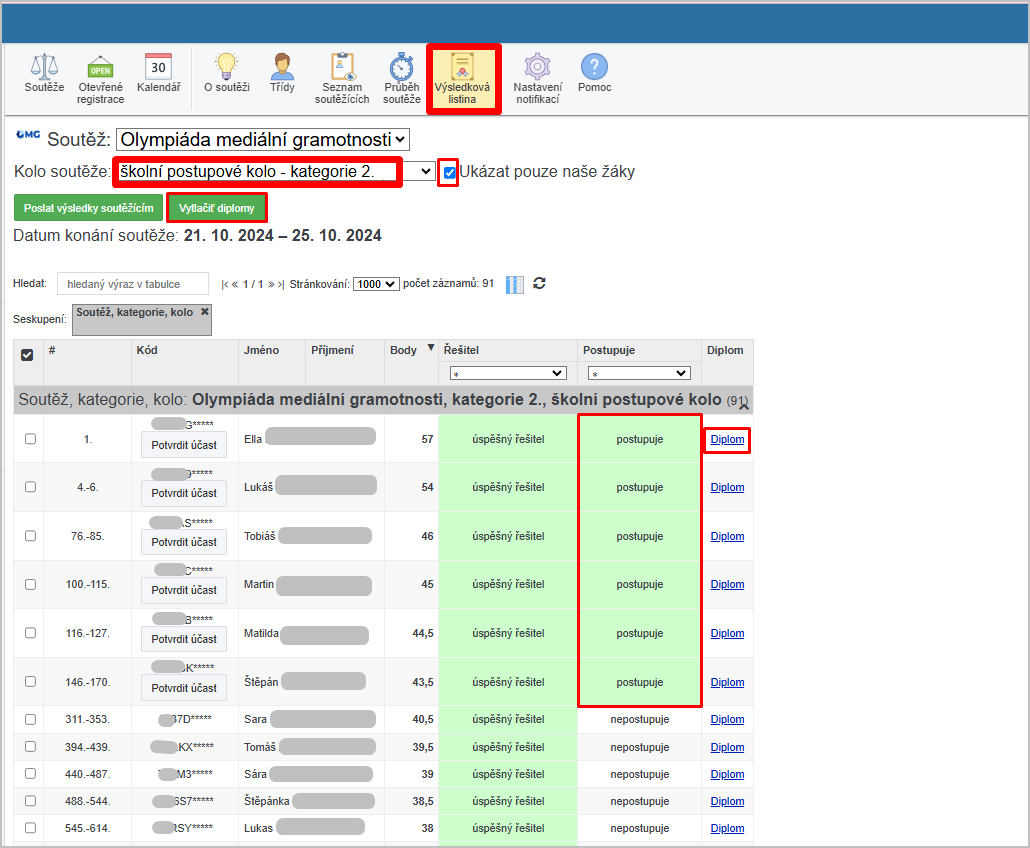Screen dimensions: 1030x848
Task: Open the Soutěž dropdown
Action: pos(263,139)
